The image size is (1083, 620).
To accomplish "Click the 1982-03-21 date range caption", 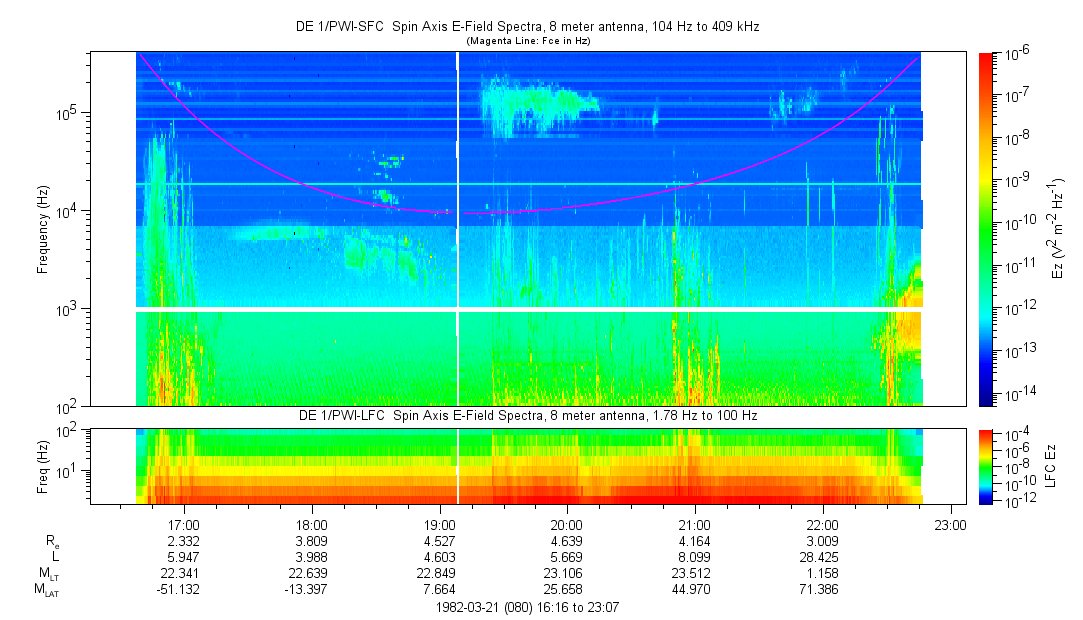I will pyautogui.click(x=527, y=607).
